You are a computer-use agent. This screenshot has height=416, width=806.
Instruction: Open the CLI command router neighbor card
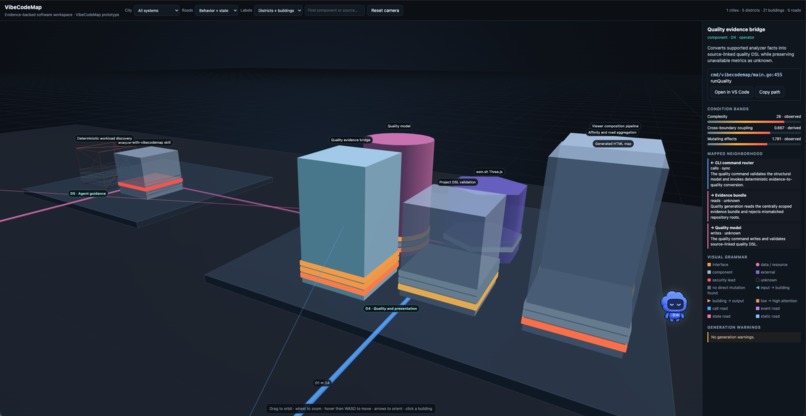pos(754,173)
